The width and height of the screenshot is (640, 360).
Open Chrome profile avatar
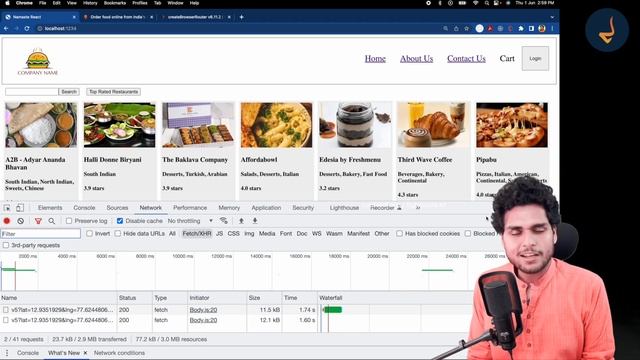coord(542,29)
